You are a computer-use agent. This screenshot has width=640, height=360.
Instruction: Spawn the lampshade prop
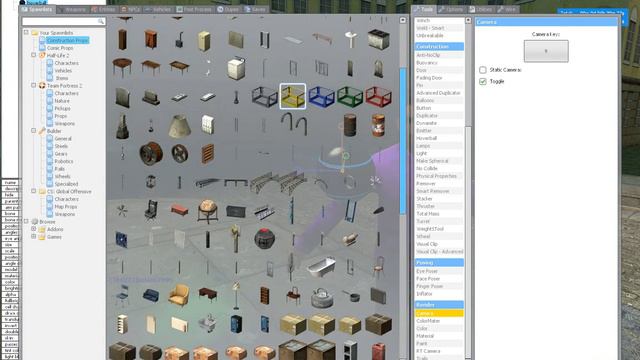click(179, 125)
